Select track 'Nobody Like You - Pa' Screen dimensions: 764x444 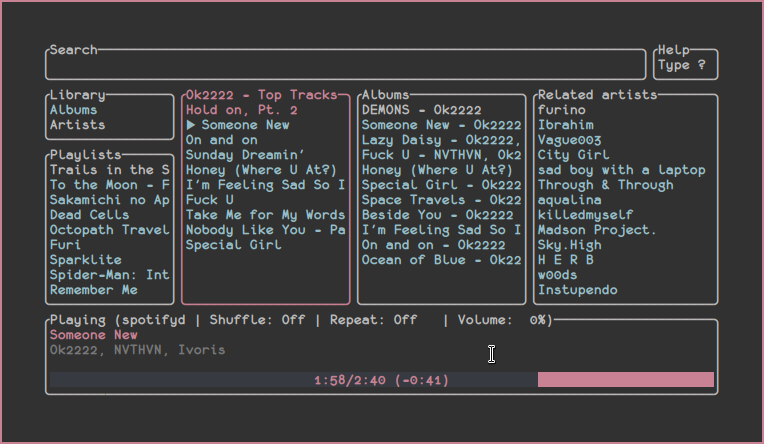point(266,230)
